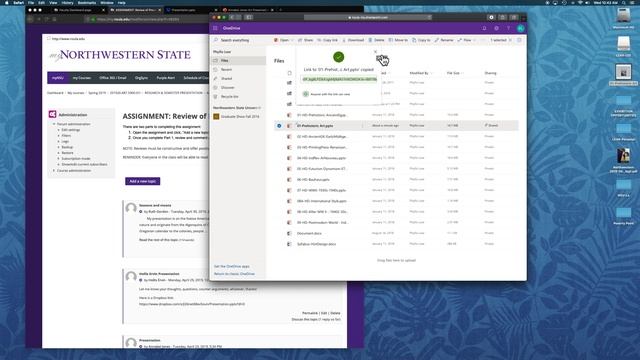Screen dimensions: 640x360
Task: Open OneDrive notifications bell icon
Action: (x=484, y=28)
